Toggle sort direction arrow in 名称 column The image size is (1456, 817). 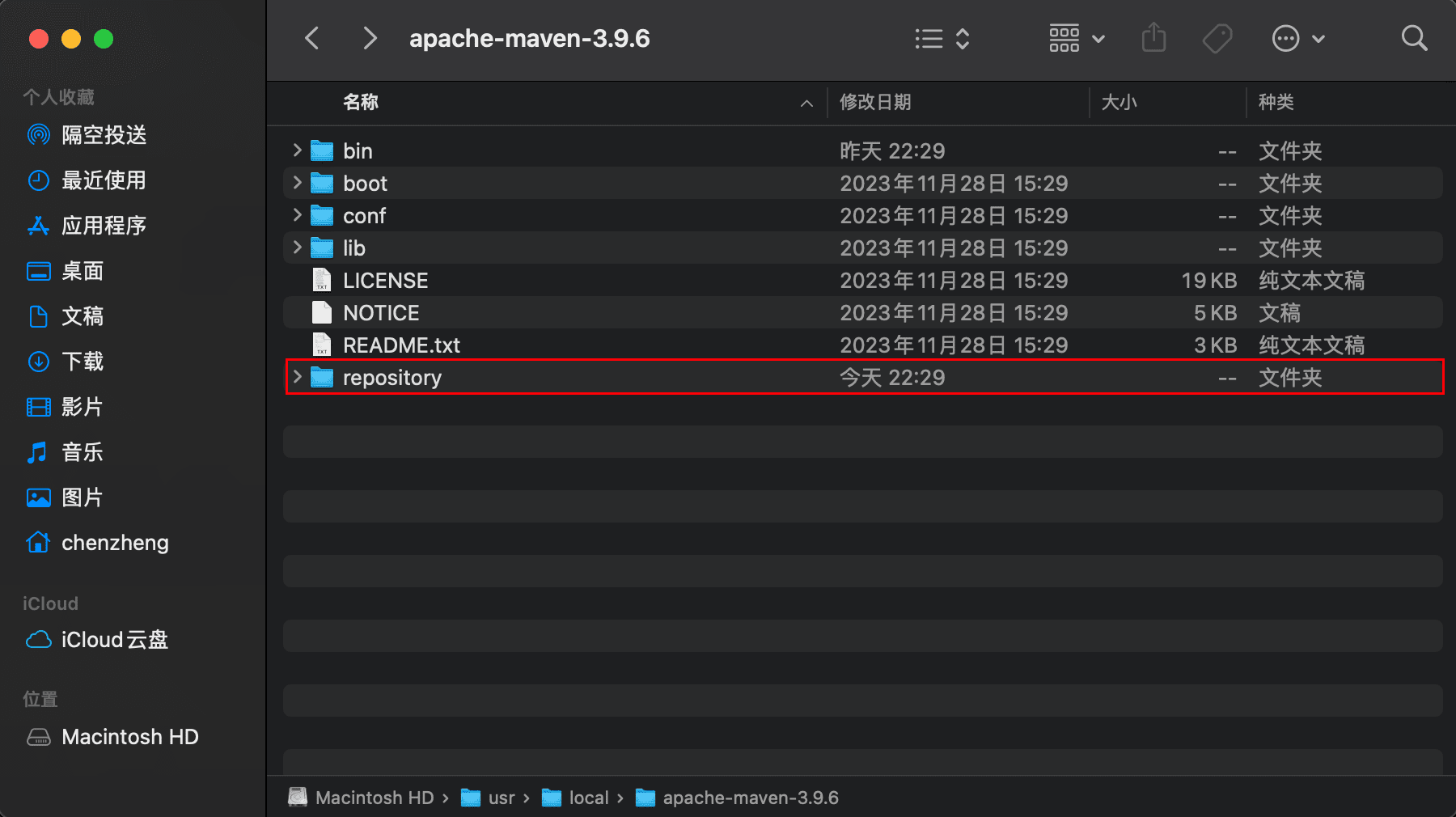pyautogui.click(x=806, y=103)
